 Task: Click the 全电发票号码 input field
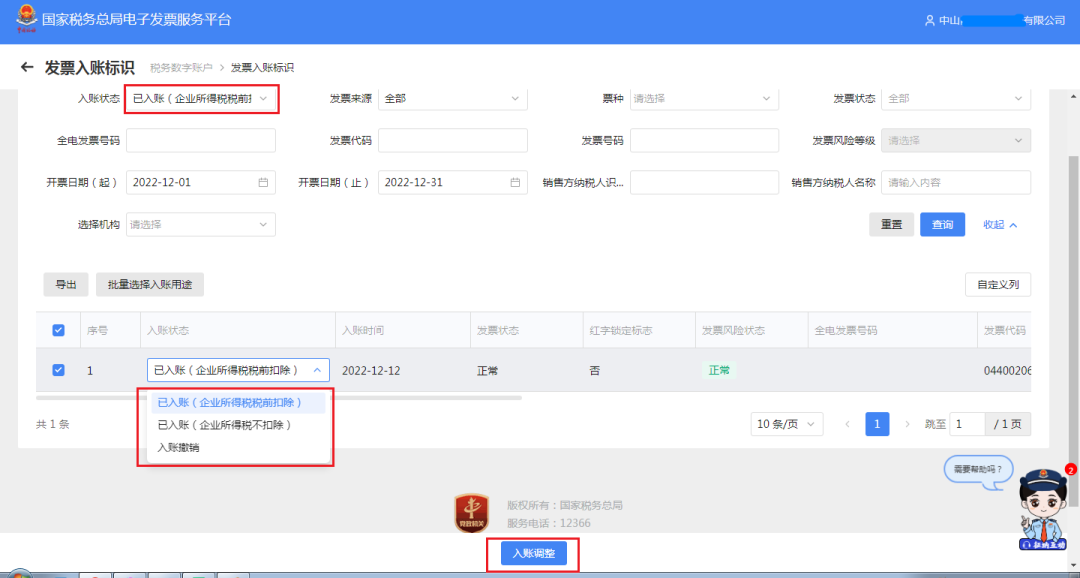(x=200, y=141)
